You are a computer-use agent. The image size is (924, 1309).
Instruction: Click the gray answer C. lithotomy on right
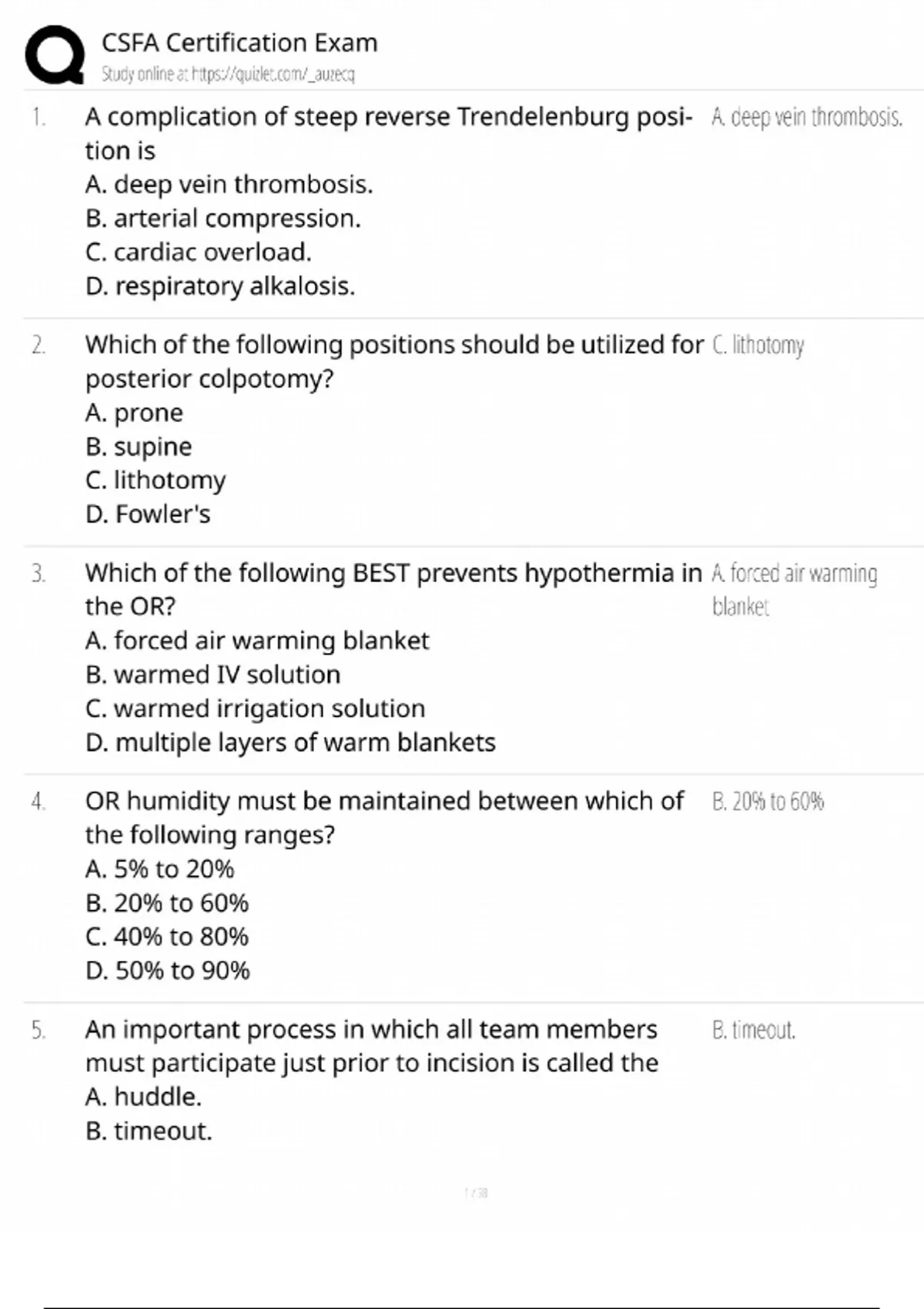(x=758, y=345)
